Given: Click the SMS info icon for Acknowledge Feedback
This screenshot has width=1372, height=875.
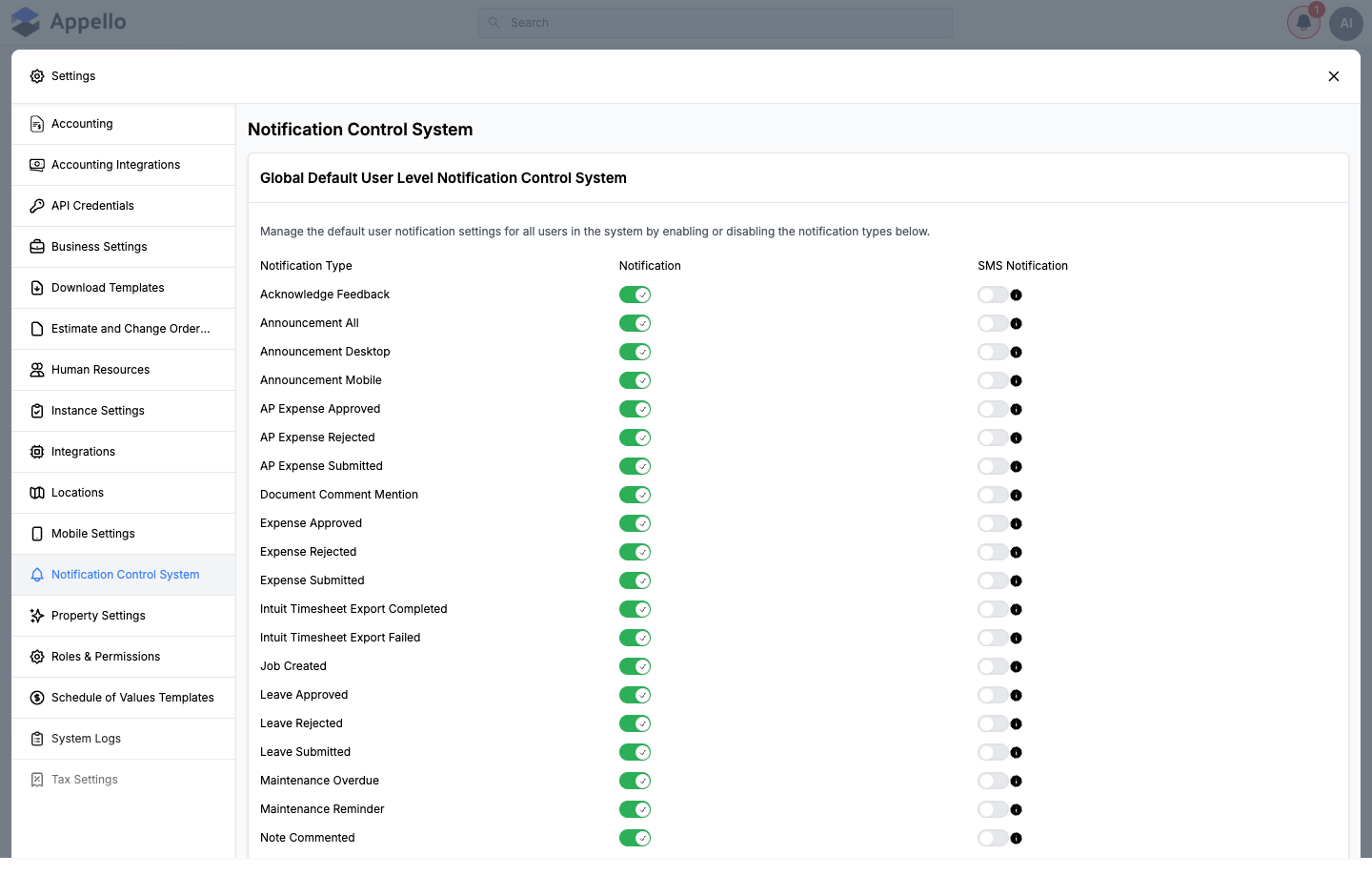Looking at the screenshot, I should 1016,295.
